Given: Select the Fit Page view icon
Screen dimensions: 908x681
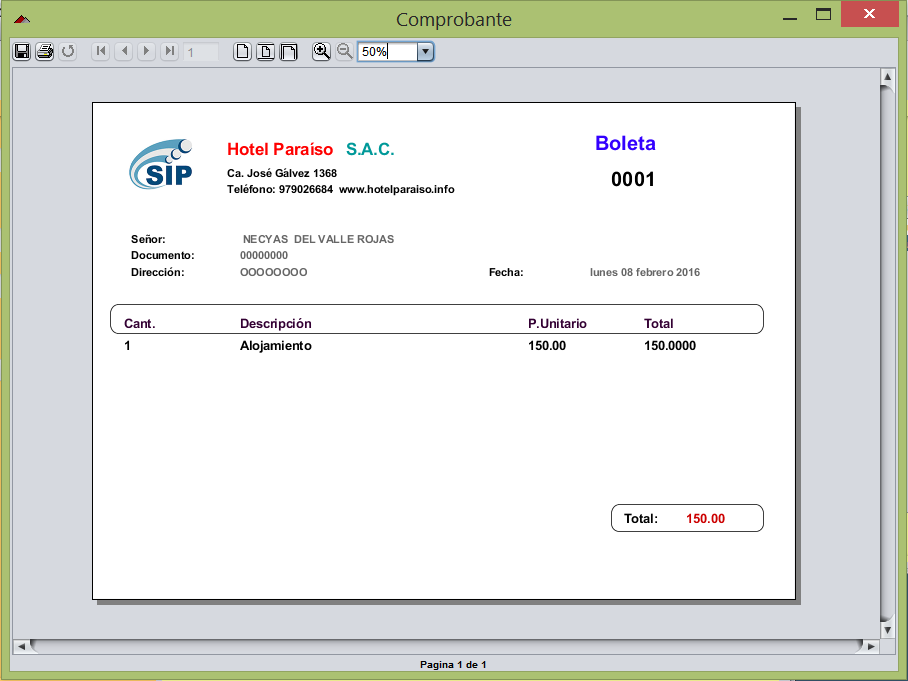Looking at the screenshot, I should coord(265,52).
